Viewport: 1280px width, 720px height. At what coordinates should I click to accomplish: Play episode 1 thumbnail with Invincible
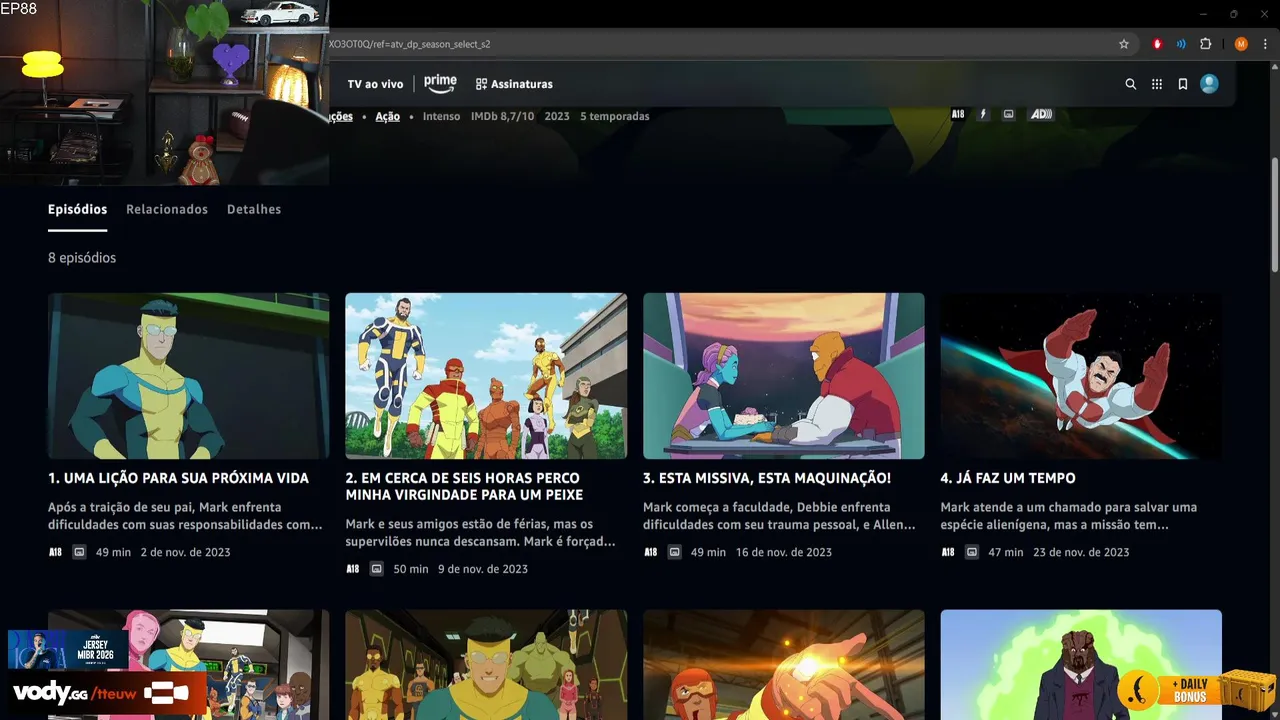coord(188,376)
